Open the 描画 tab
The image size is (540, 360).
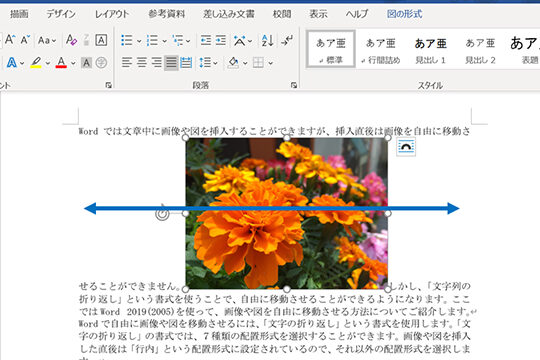pos(19,14)
